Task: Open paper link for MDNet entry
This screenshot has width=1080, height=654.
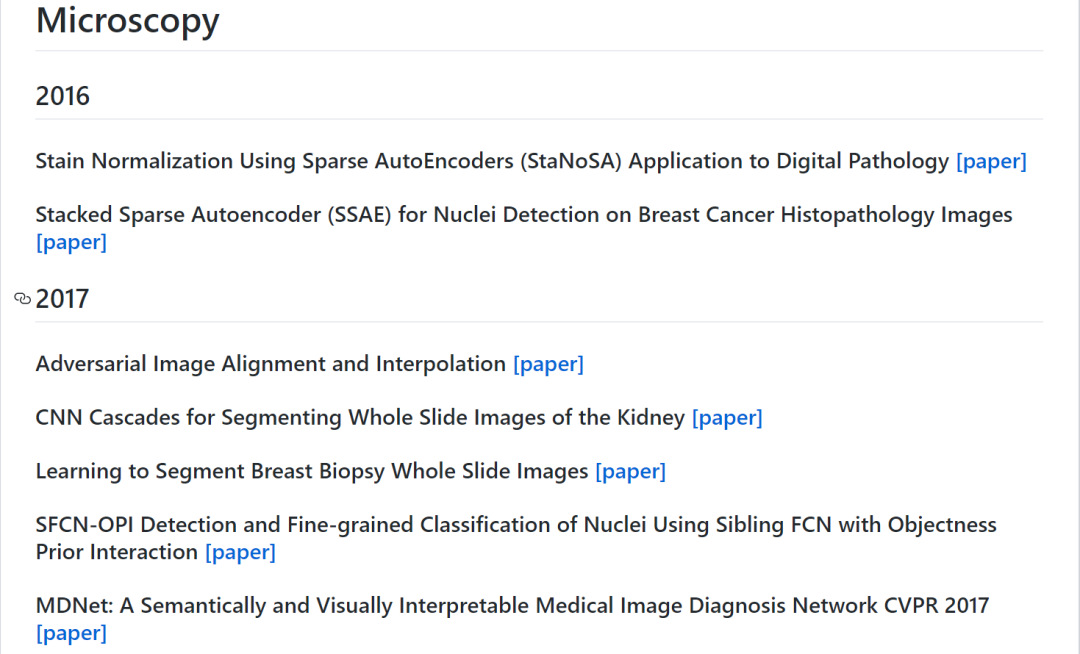Action: [71, 633]
